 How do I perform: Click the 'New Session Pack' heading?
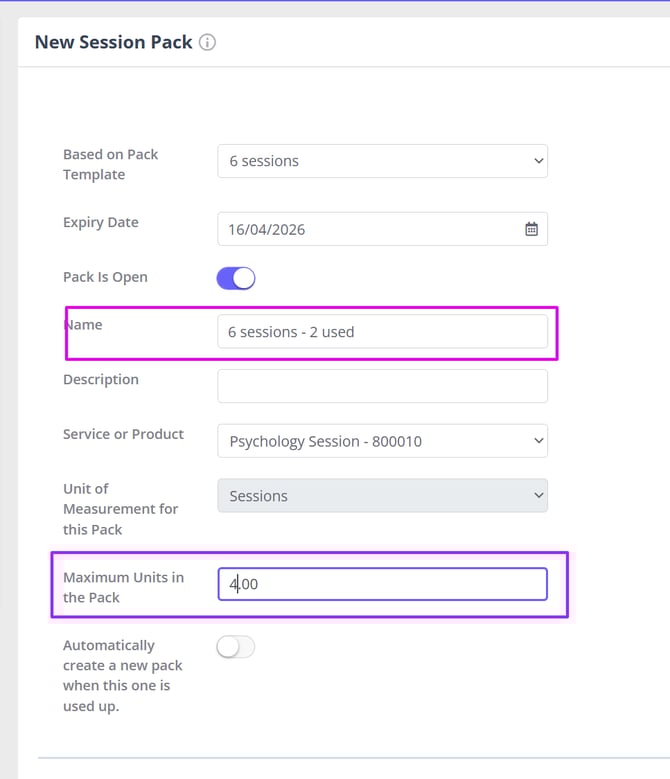pos(113,42)
